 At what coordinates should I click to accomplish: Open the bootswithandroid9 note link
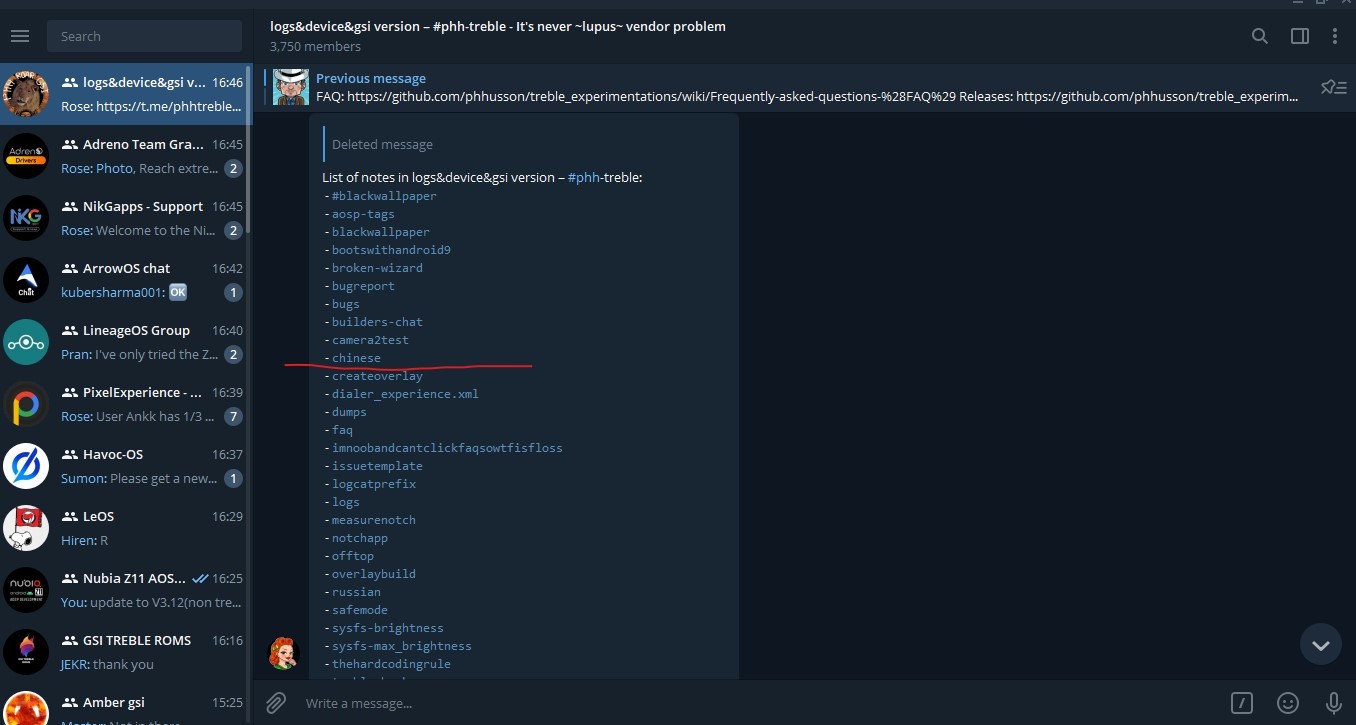pos(391,250)
